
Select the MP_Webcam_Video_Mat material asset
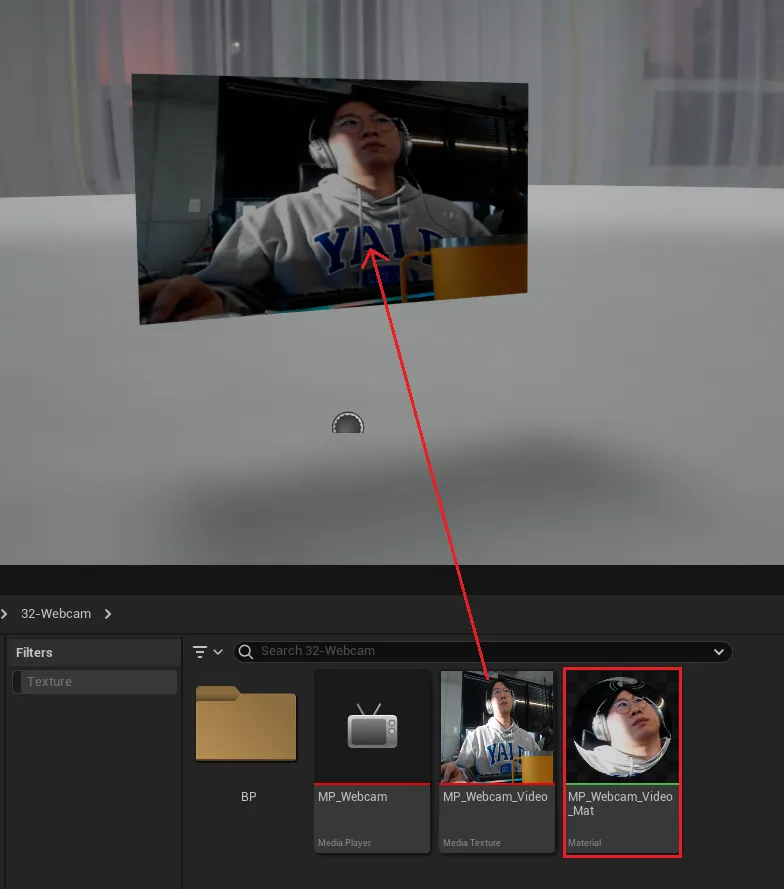tap(622, 762)
